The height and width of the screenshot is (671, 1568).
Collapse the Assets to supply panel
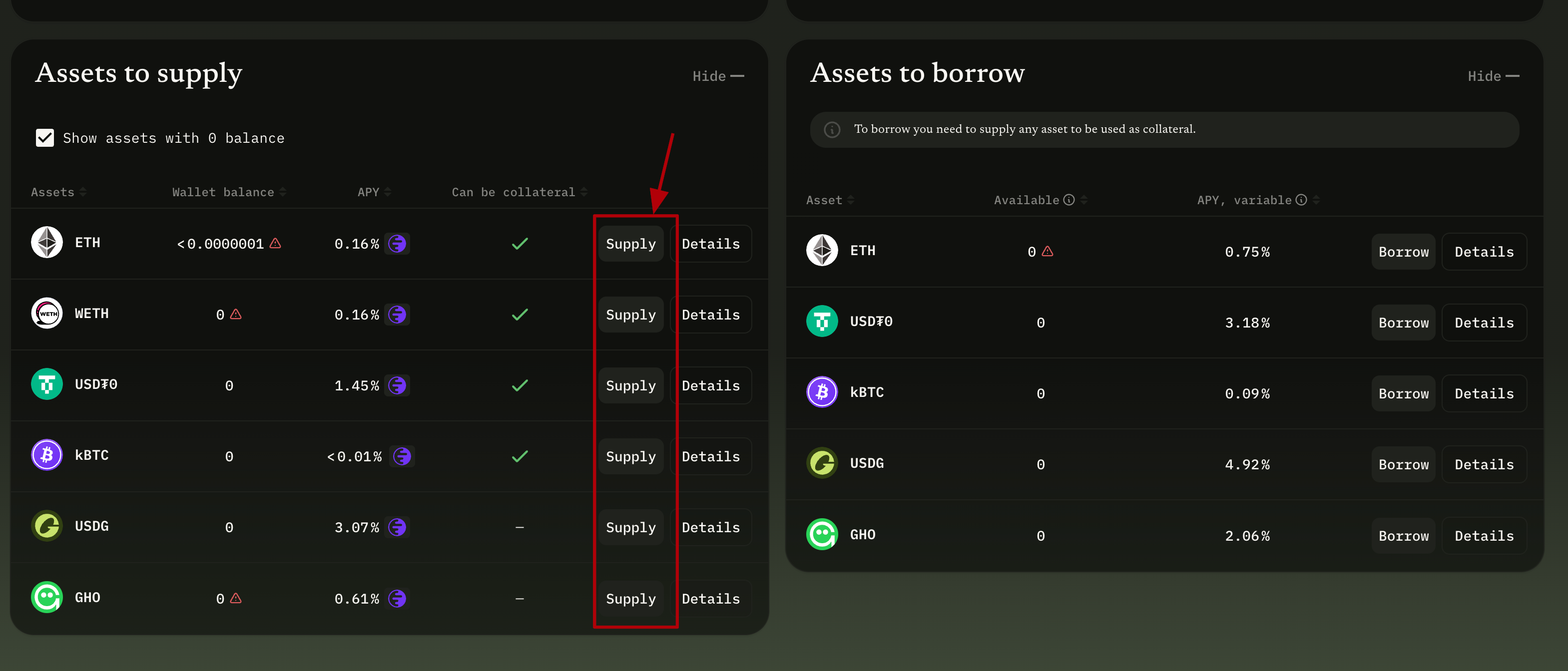718,76
